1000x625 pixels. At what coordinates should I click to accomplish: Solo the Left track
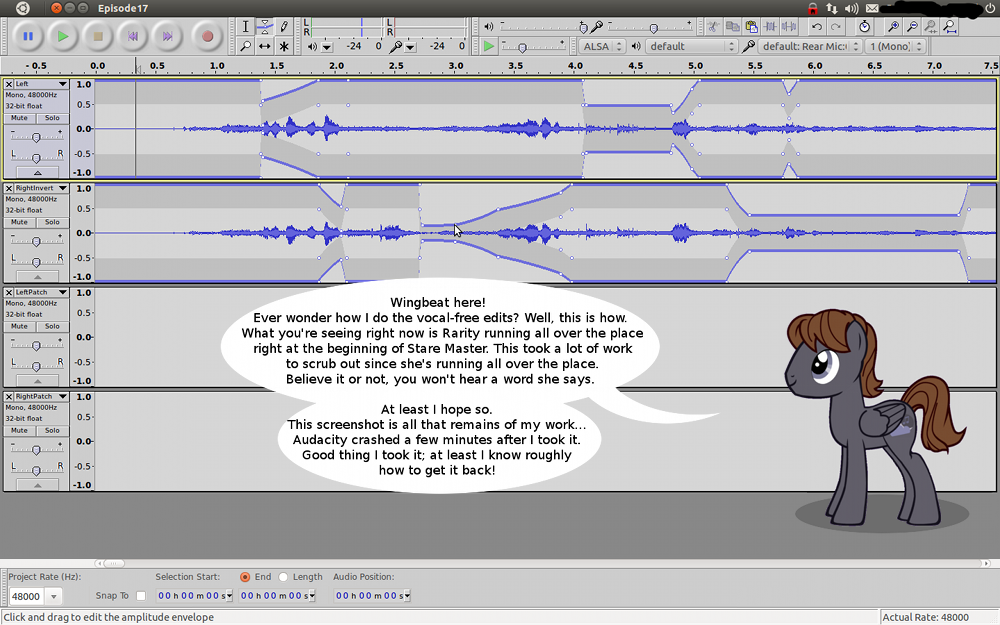pyautogui.click(x=52, y=118)
